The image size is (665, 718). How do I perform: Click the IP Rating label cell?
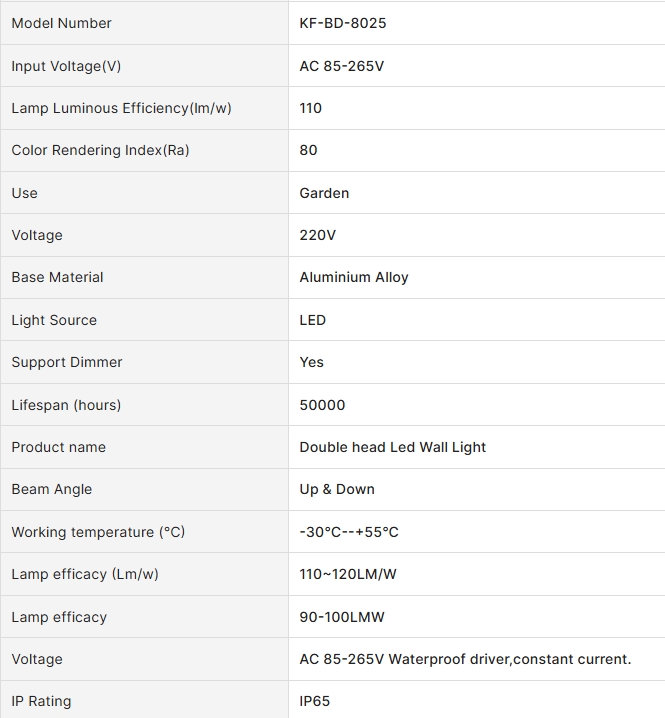[144, 700]
